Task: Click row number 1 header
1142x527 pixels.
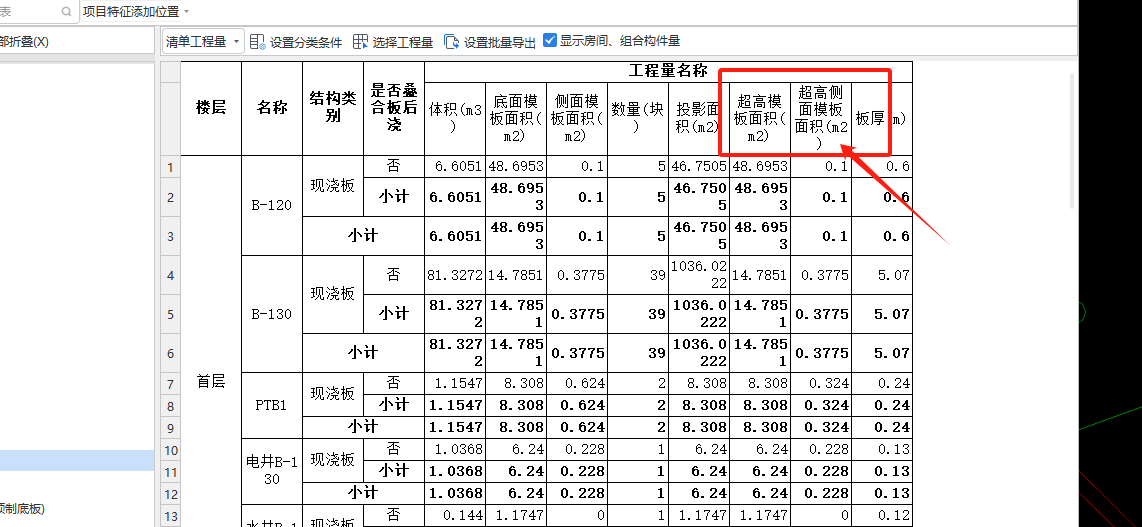Action: coord(170,167)
